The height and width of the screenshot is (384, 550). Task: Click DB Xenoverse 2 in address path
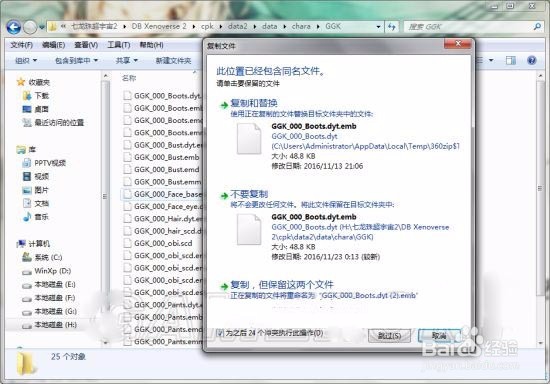click(159, 26)
